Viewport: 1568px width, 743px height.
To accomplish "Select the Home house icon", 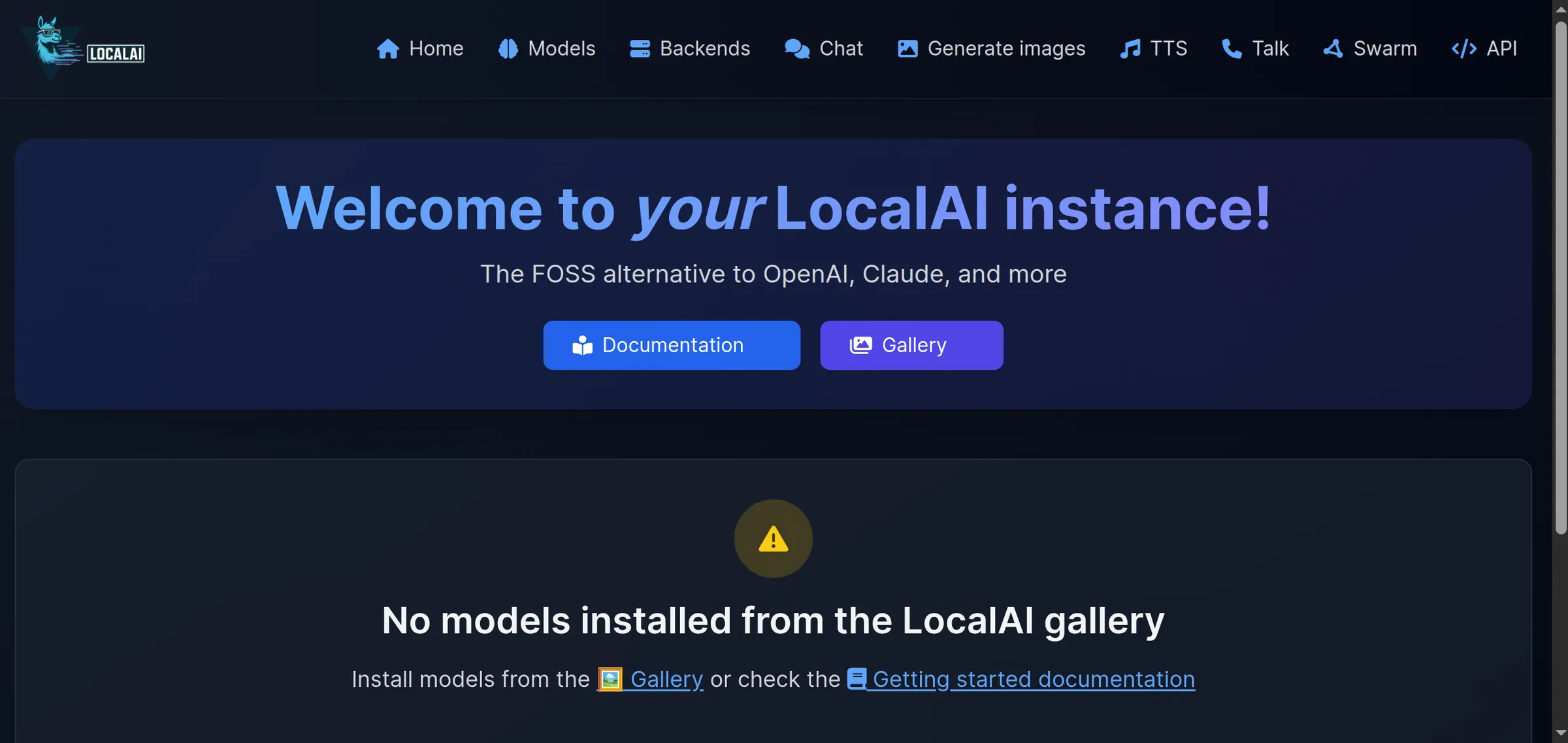I will [x=388, y=48].
